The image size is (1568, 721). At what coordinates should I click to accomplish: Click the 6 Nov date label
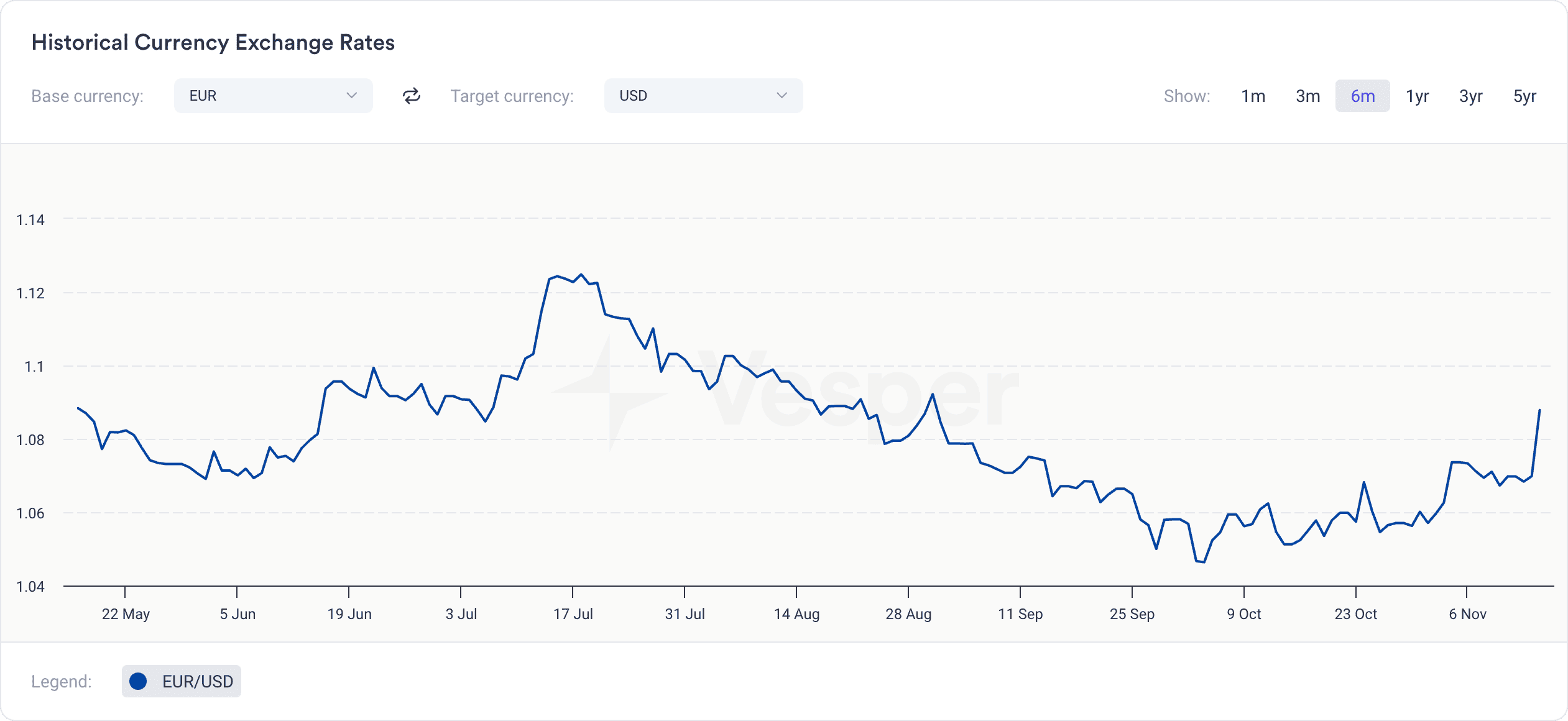[1467, 614]
